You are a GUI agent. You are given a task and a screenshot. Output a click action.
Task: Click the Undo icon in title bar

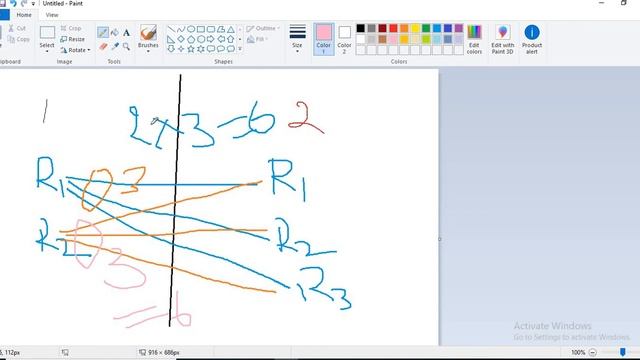tap(13, 3)
